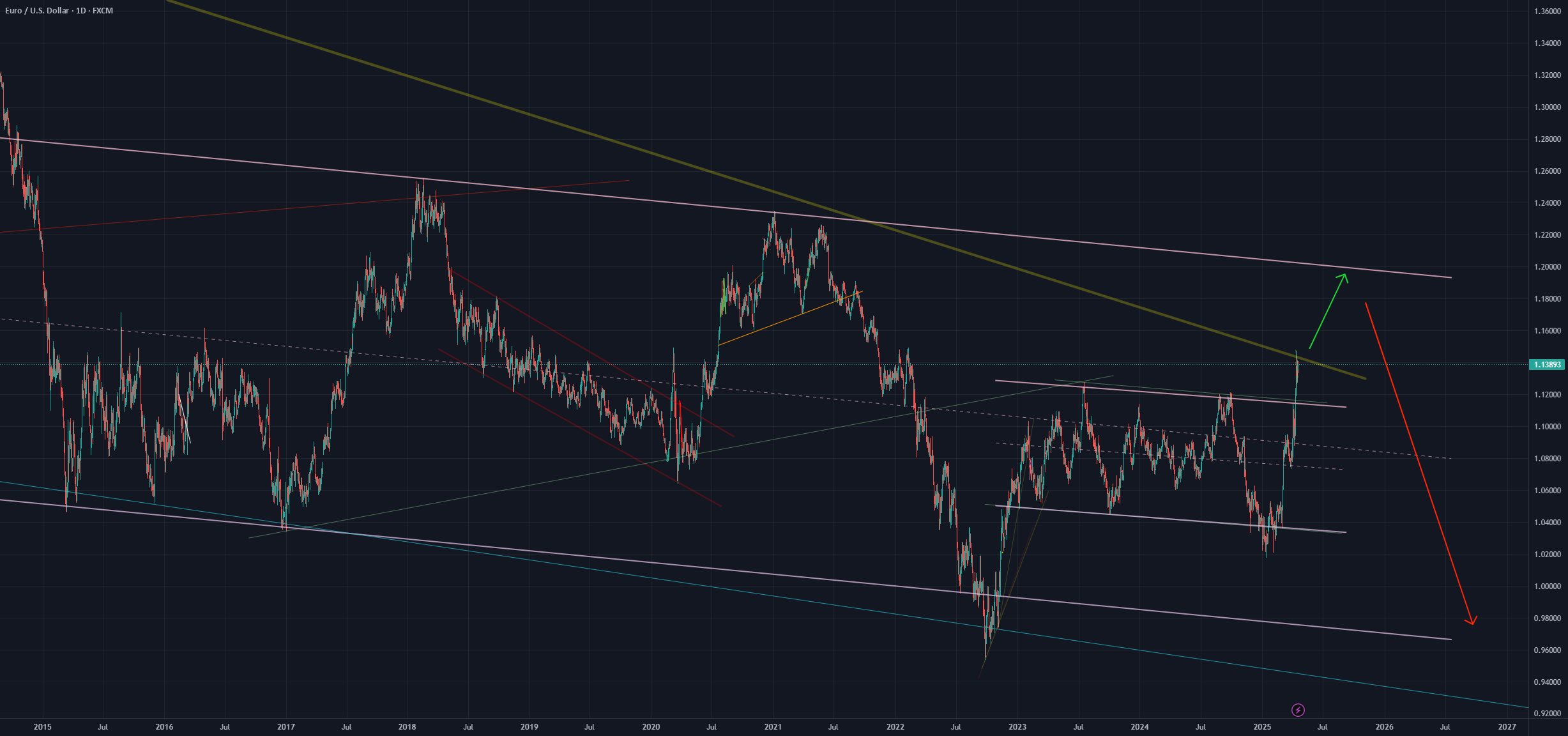Click the 0.94000 price axis label

[1547, 682]
